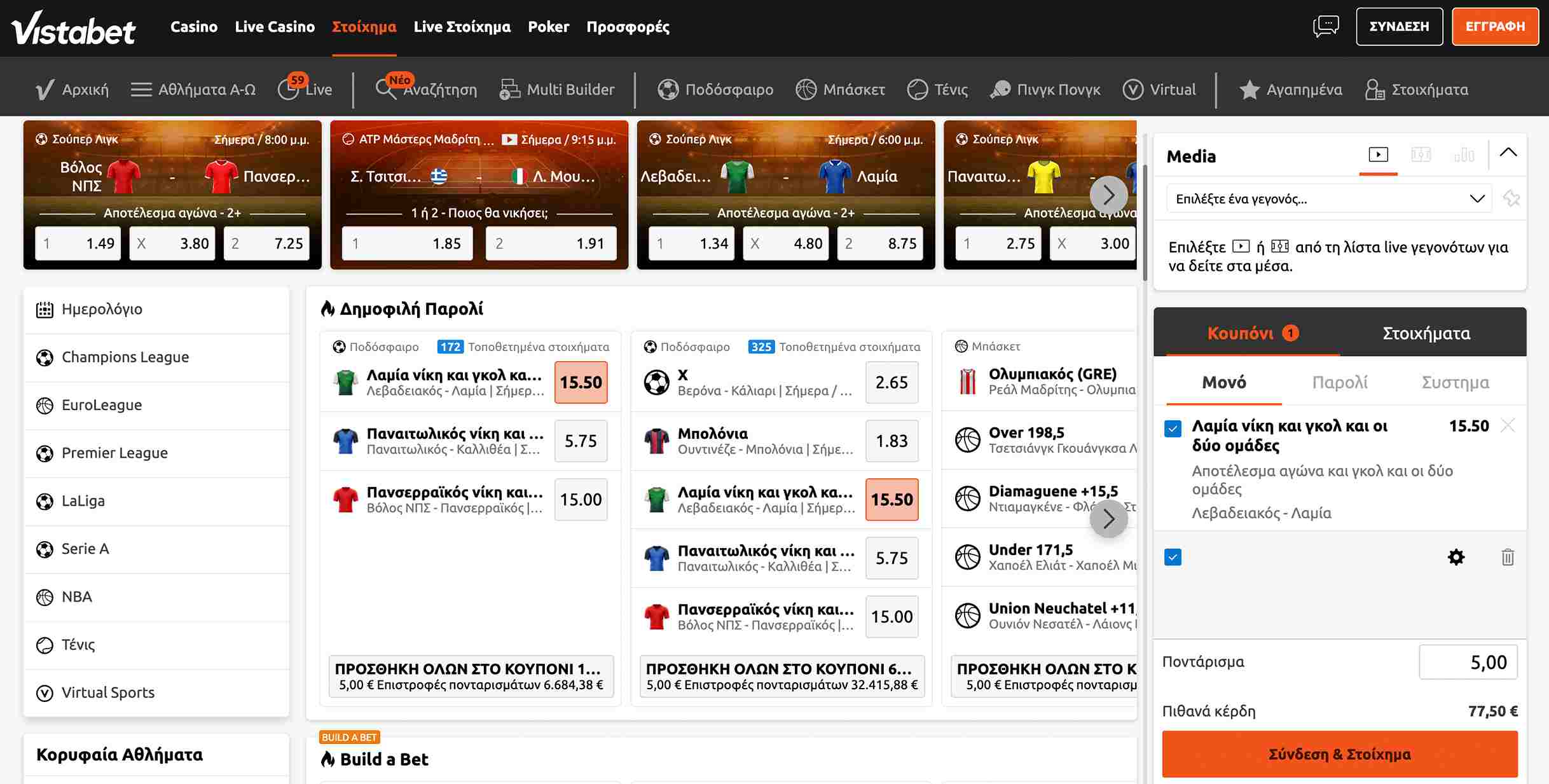
Task: Collapse the Media panel
Action: 1508,153
